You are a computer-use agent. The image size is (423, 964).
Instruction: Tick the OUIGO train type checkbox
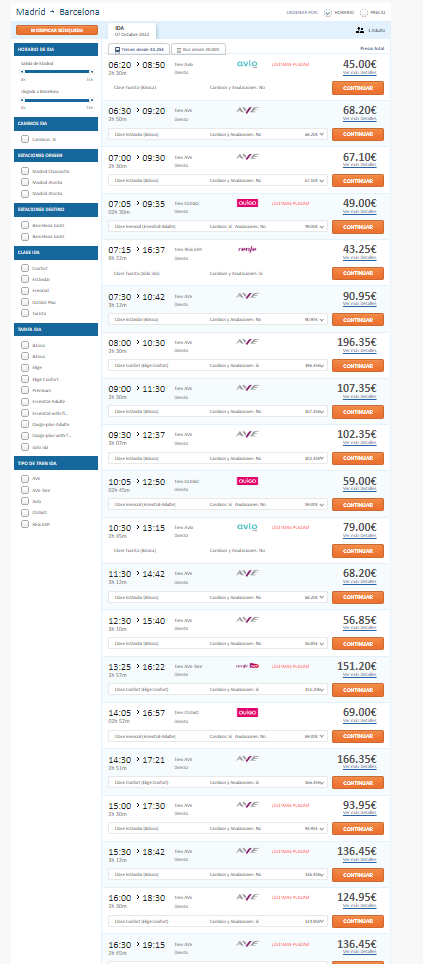click(x=25, y=512)
